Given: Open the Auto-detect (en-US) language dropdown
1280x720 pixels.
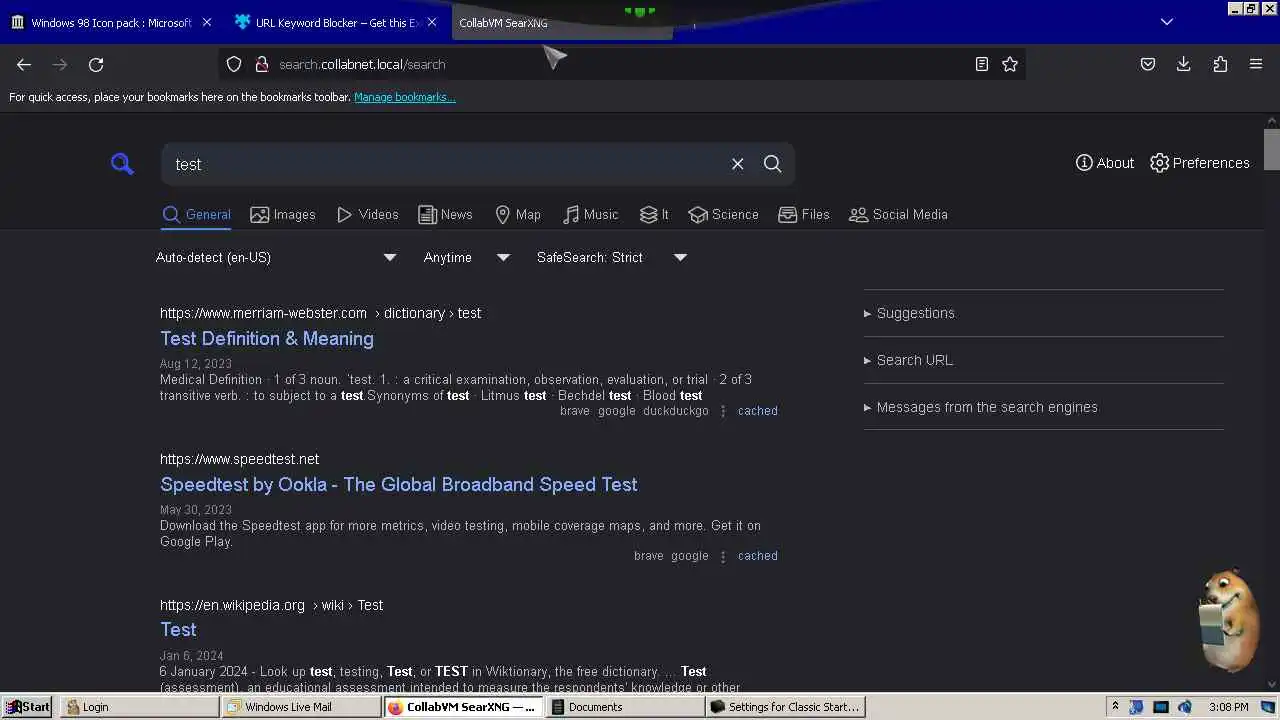Looking at the screenshot, I should pyautogui.click(x=276, y=257).
